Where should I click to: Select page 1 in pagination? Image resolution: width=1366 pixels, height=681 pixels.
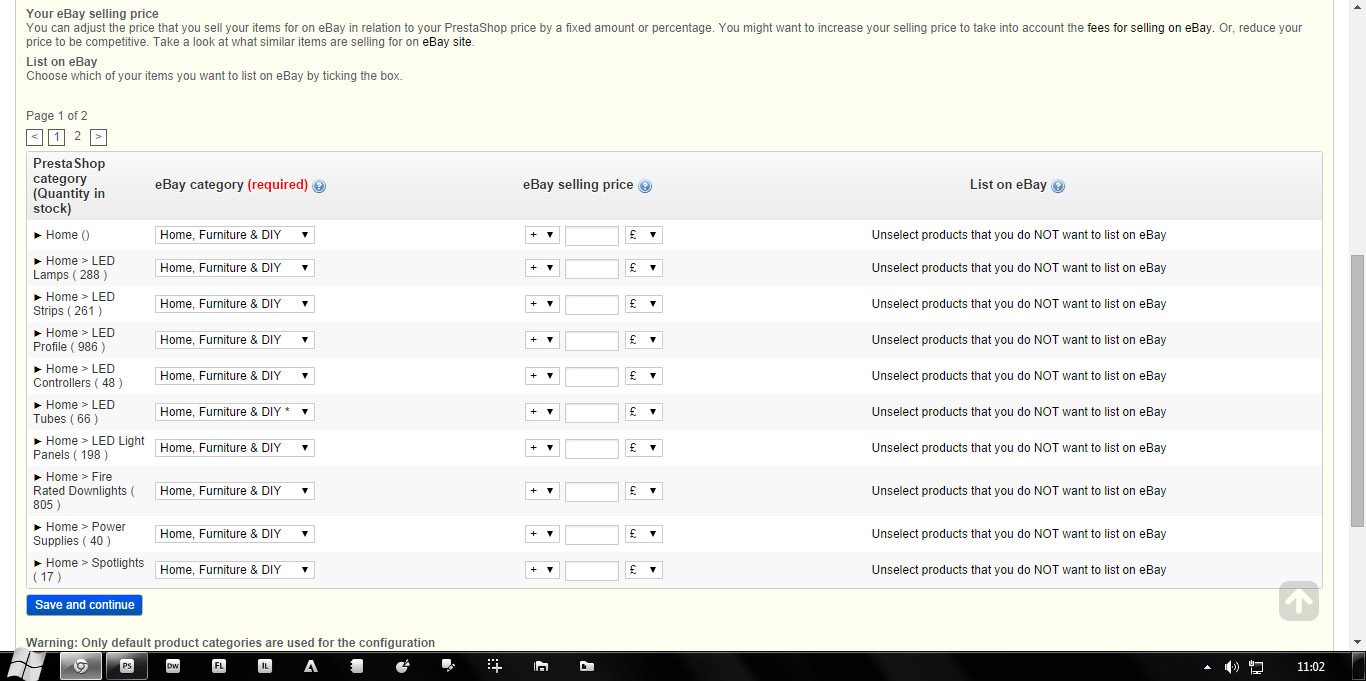pos(57,137)
